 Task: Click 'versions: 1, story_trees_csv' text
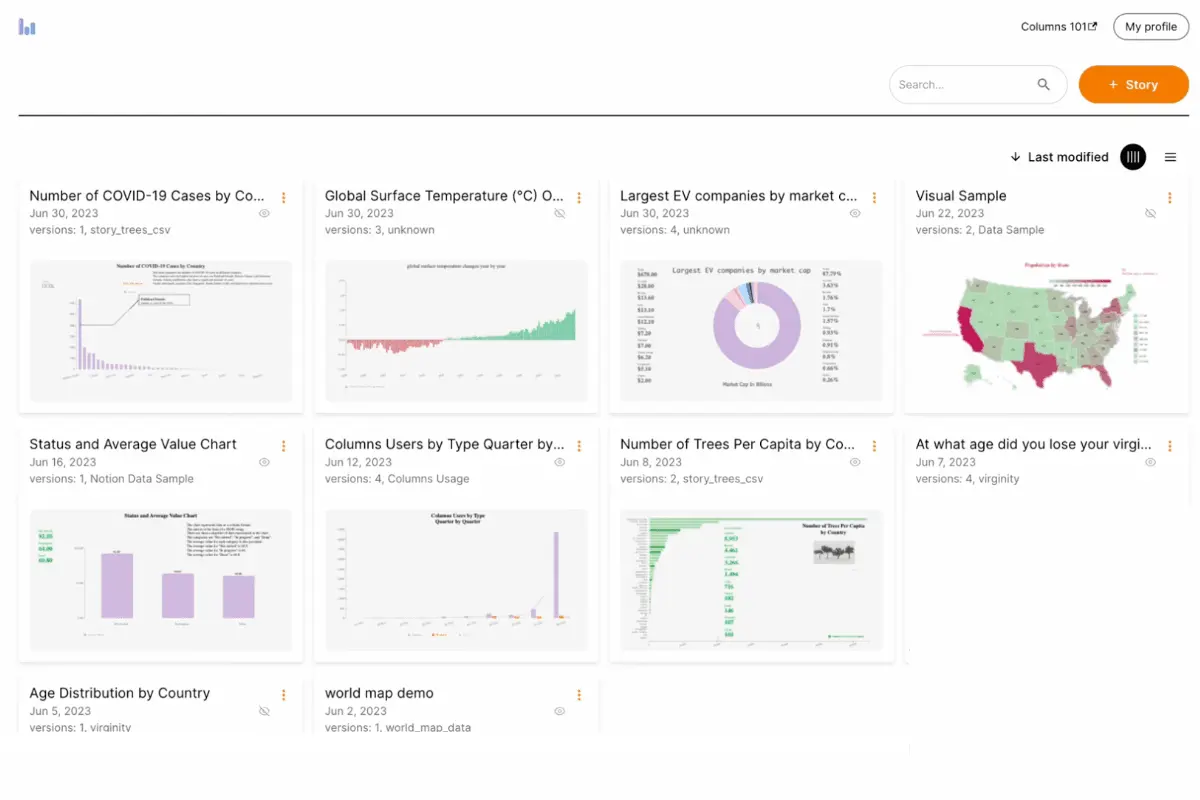point(101,230)
